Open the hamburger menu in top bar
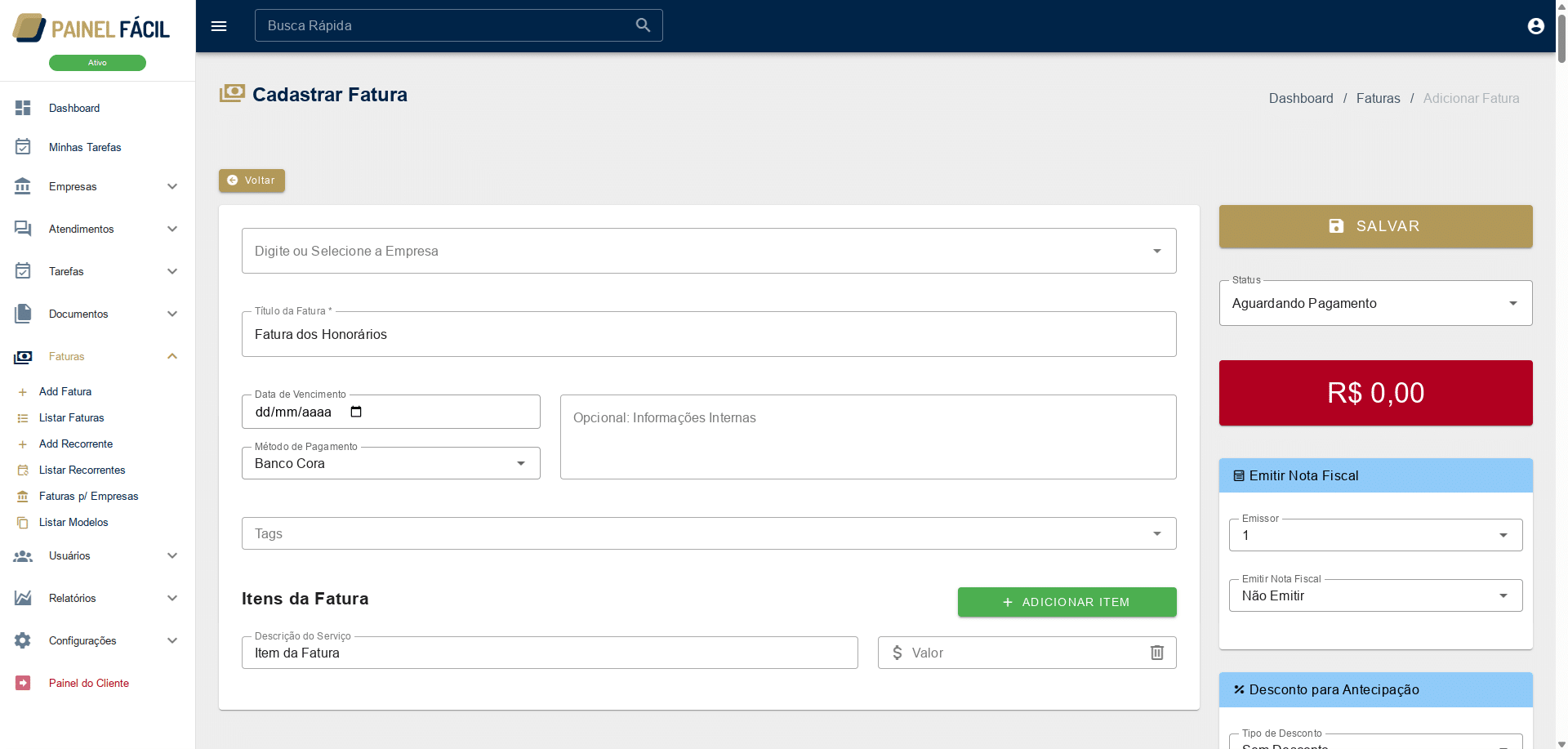This screenshot has width=1568, height=749. coord(219,26)
